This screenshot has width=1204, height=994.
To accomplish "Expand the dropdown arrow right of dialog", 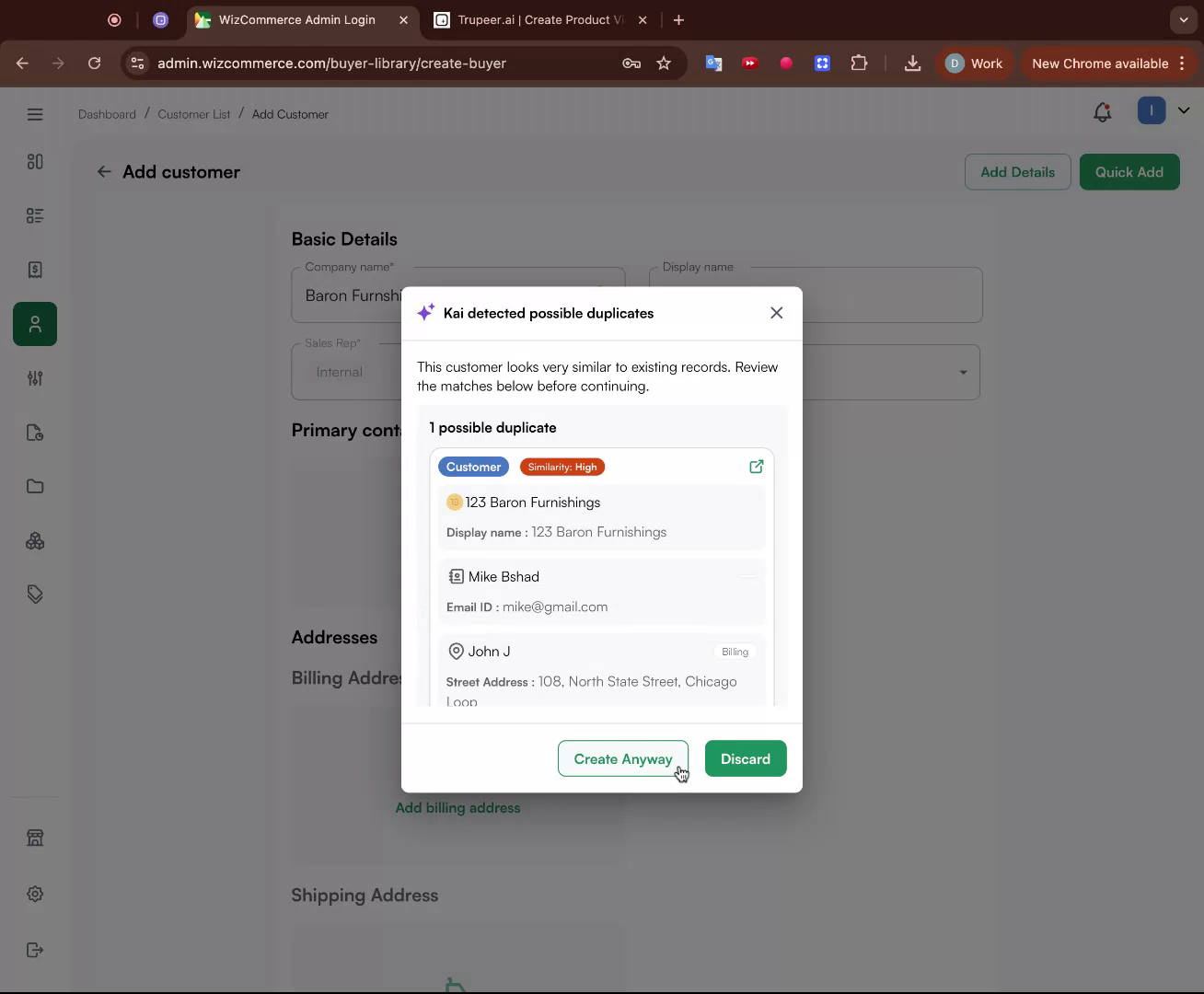I will [963, 372].
